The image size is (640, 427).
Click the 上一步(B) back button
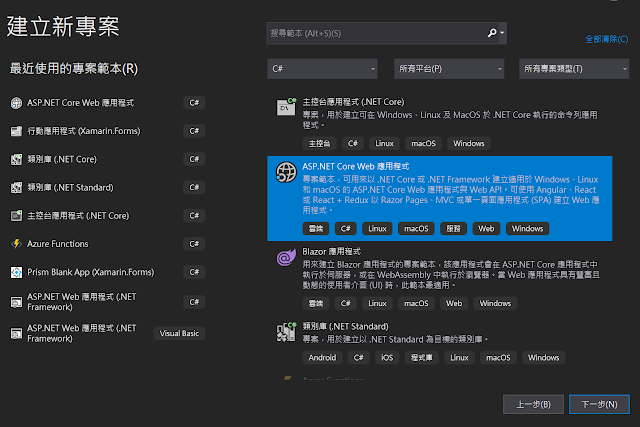533,405
